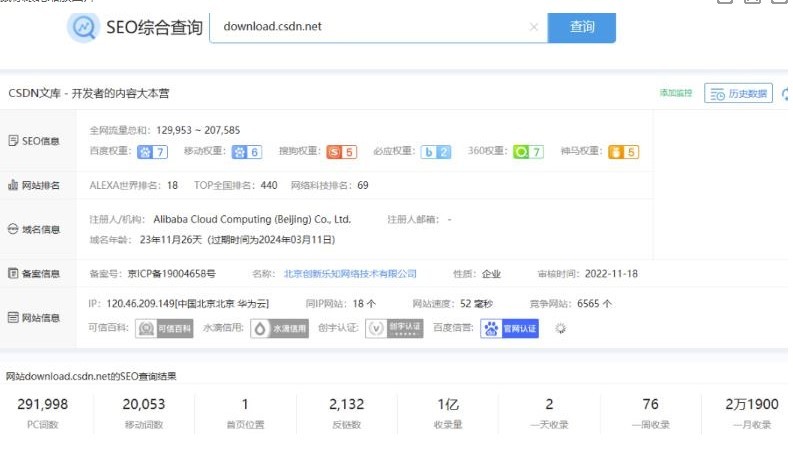This screenshot has width=793, height=450.
Task: Click the TOP全国排名 value 440
Action: click(269, 186)
